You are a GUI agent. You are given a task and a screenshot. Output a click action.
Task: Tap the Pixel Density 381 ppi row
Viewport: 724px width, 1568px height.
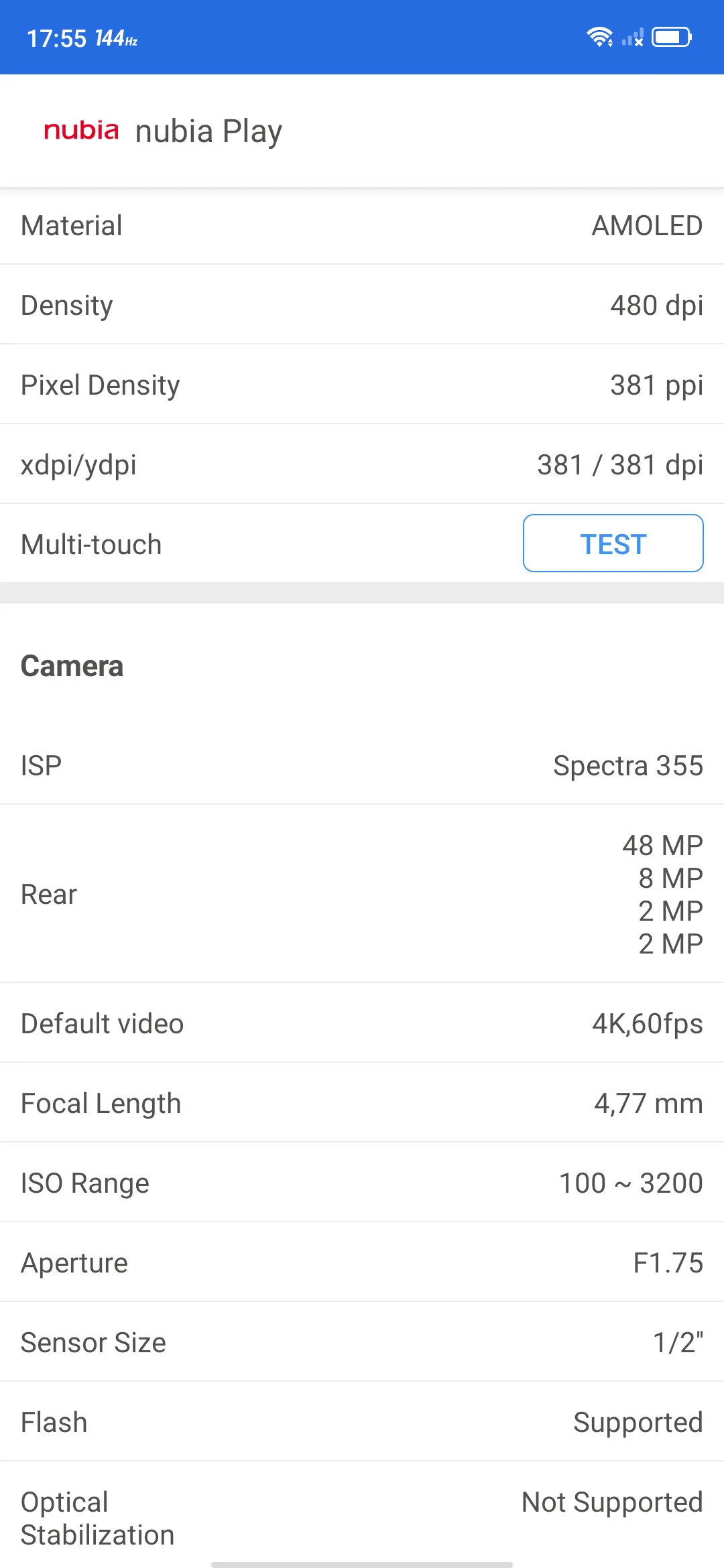point(362,385)
